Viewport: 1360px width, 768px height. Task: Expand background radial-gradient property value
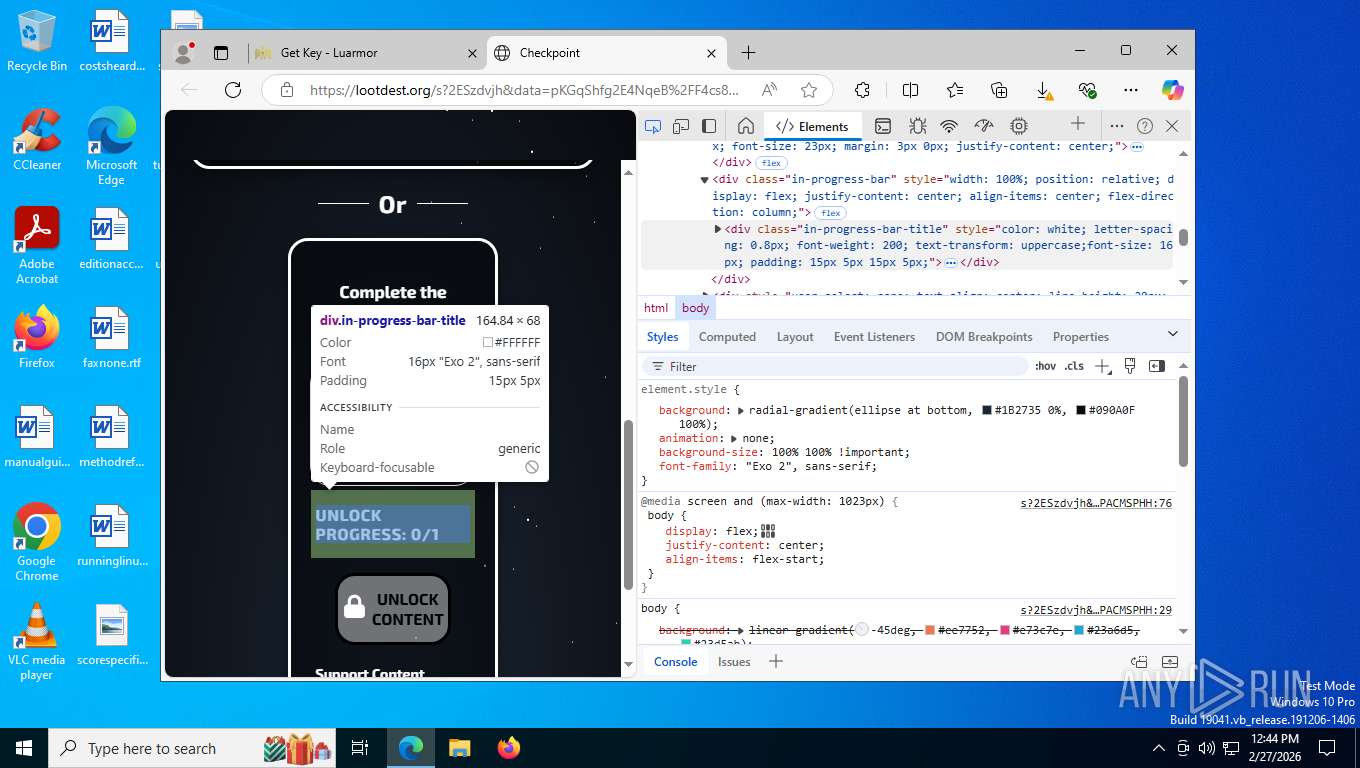(741, 411)
